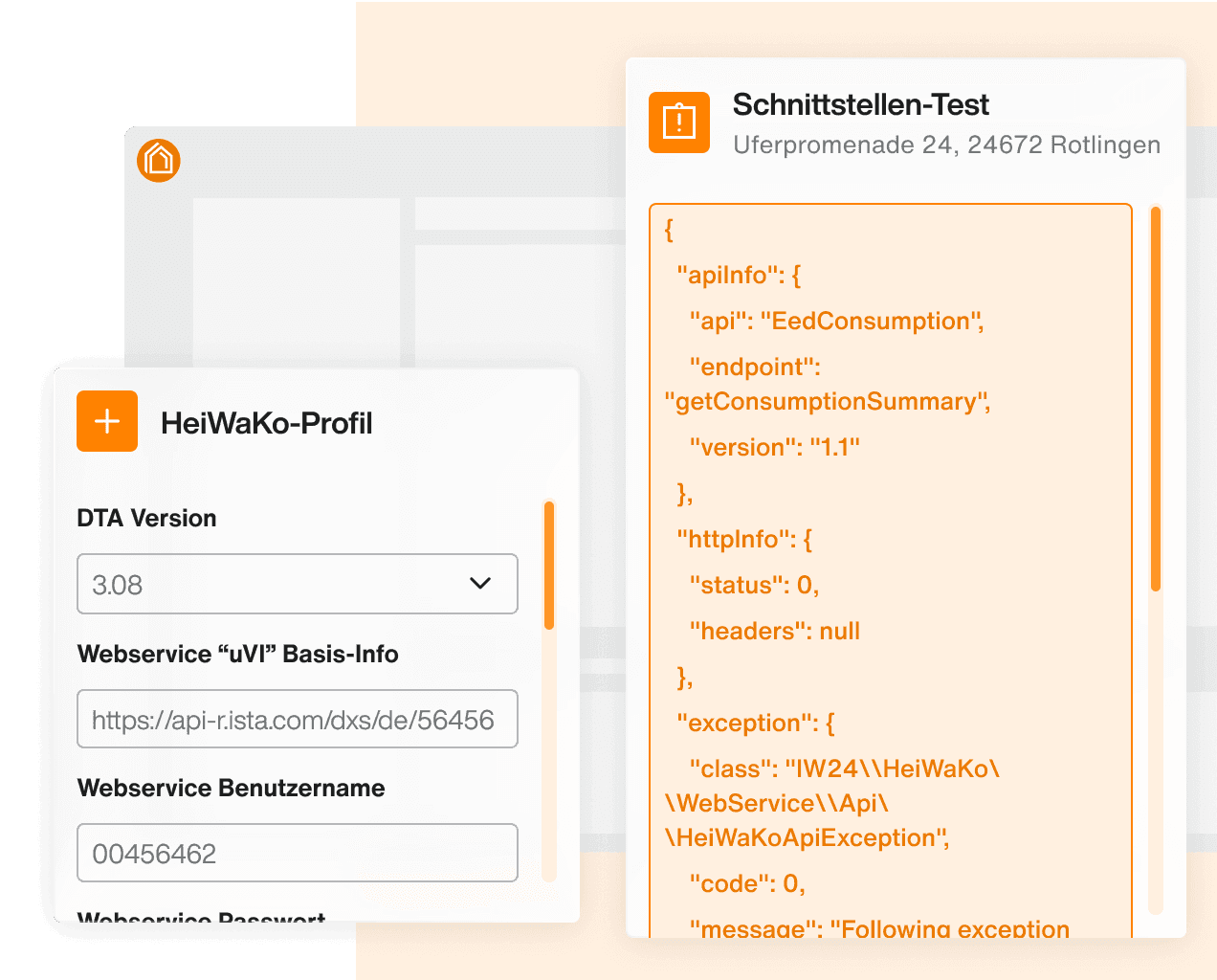Open the DTA Version 3.08 dropdown
Image resolution: width=1217 pixels, height=980 pixels.
298,584
